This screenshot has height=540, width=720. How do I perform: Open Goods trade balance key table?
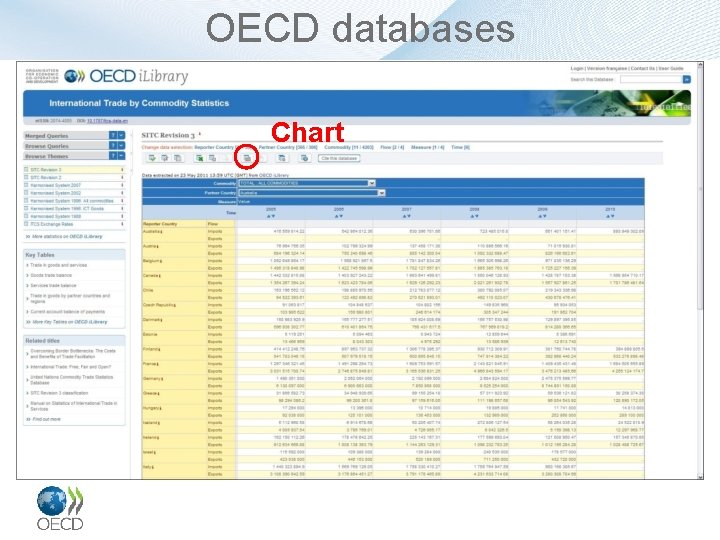(x=51, y=275)
